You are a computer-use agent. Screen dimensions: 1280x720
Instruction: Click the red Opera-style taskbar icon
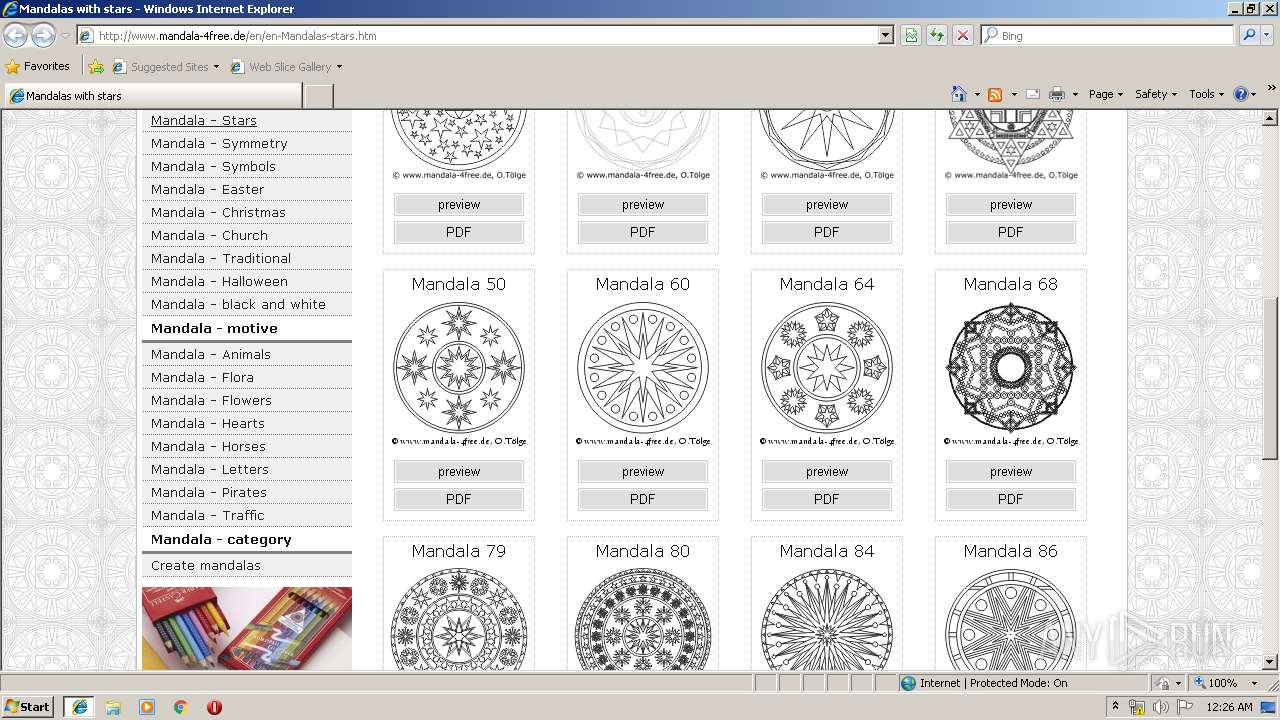click(x=214, y=707)
